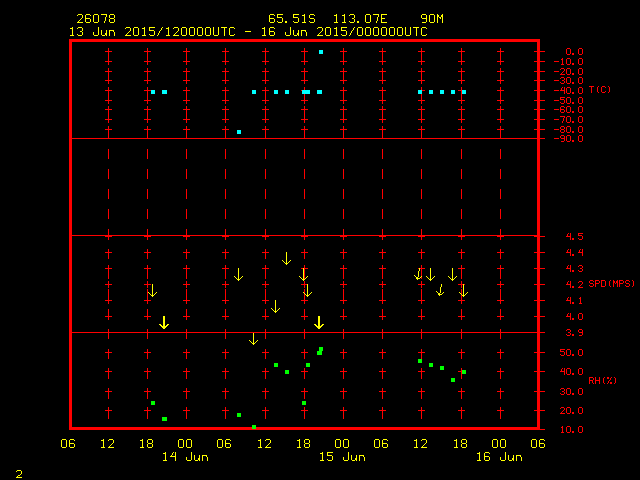Select the highest green humidity data point
Image resolution: width=640 pixels, height=480 pixels.
point(321,349)
